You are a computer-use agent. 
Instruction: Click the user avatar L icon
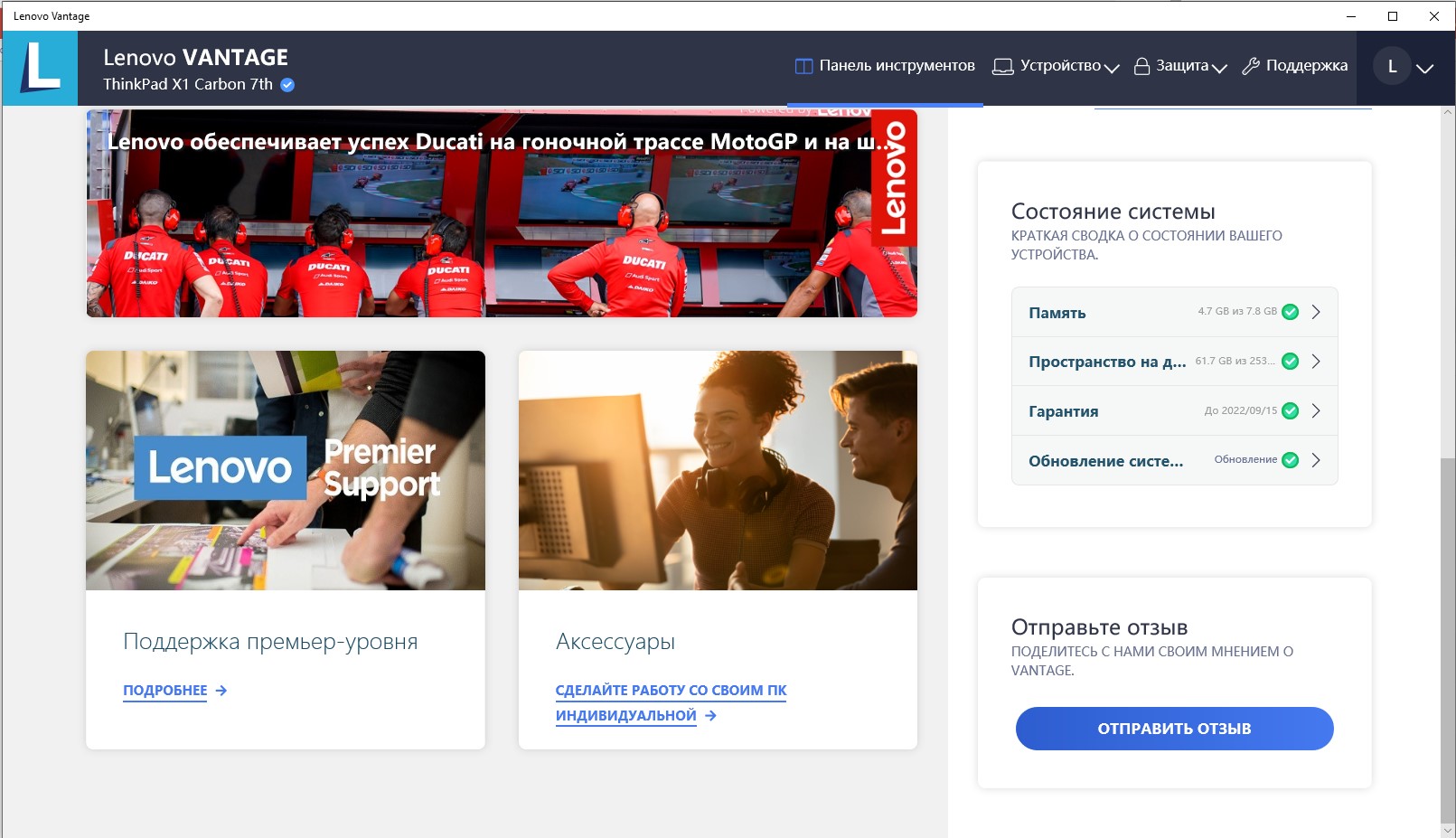point(1392,67)
